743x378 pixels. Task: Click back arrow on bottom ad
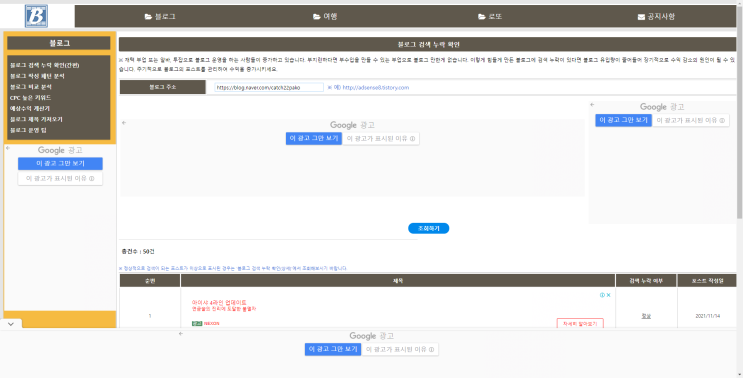(181, 334)
